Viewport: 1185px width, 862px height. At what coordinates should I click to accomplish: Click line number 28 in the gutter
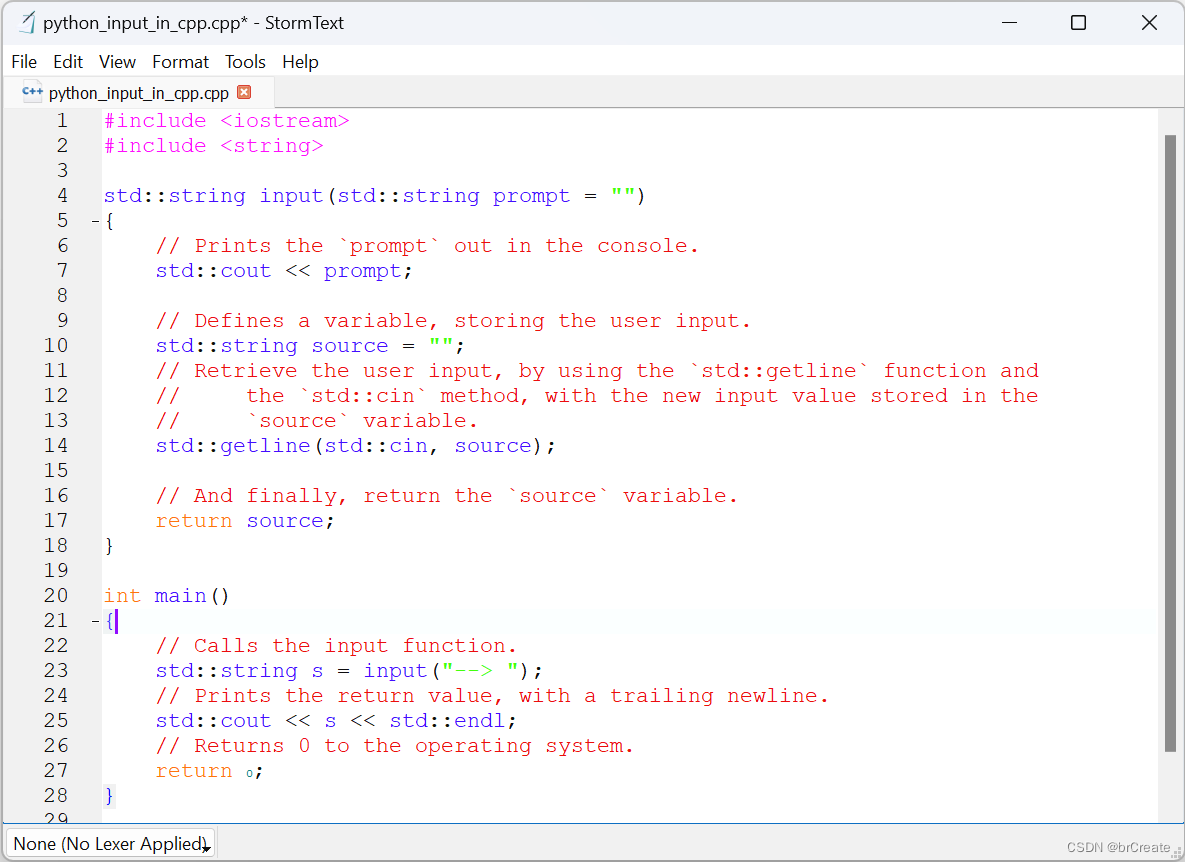(56, 796)
